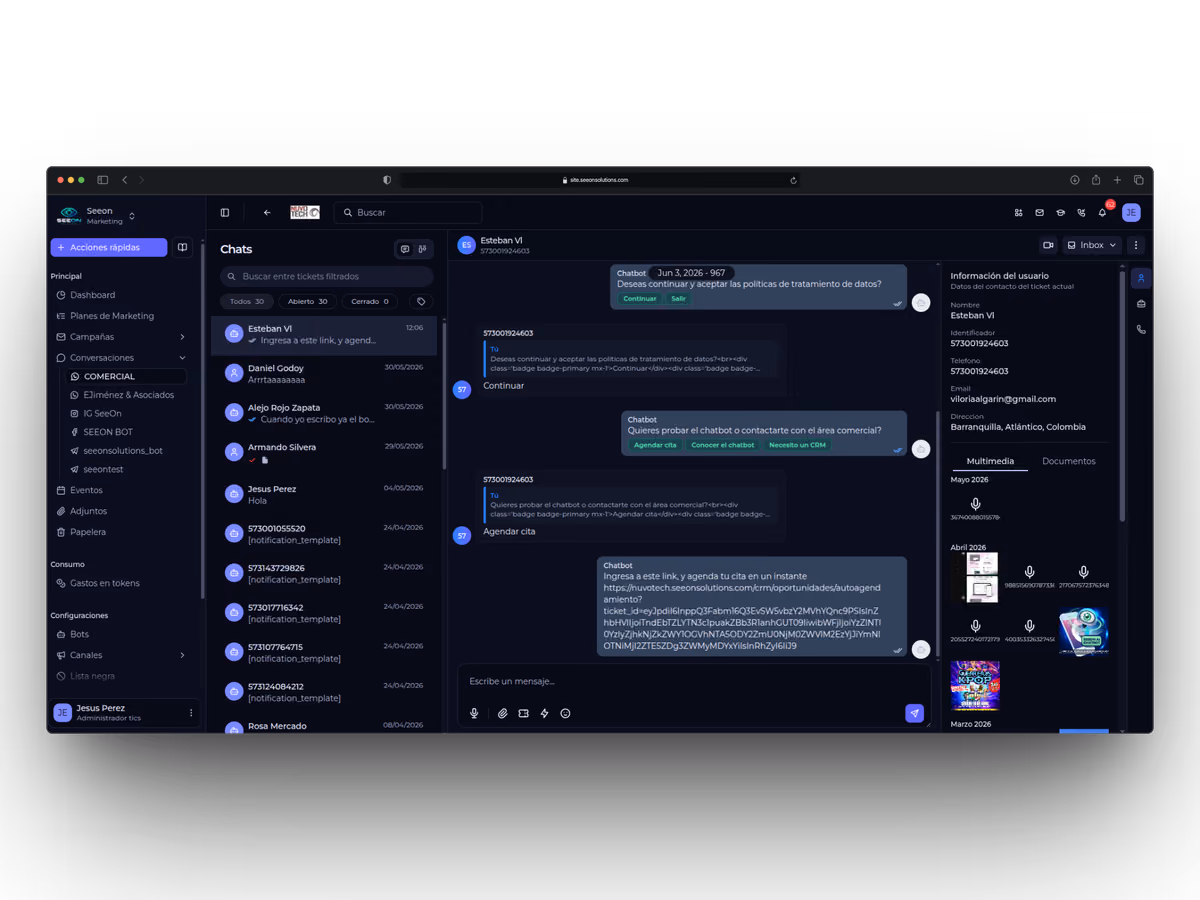Viewport: 1200px width, 900px height.
Task: Show user info panel person icon
Action: (x=1141, y=278)
